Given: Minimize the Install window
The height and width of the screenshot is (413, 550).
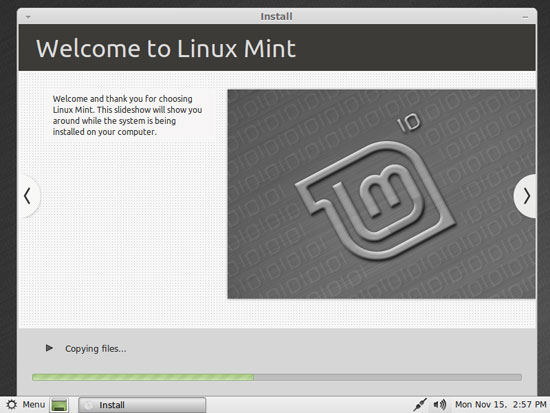Looking at the screenshot, I should click(525, 17).
